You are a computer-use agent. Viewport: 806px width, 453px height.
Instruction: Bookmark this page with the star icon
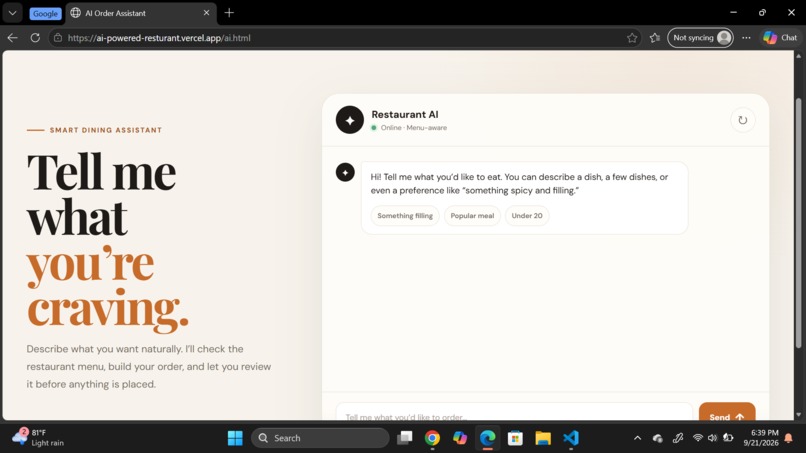point(632,38)
